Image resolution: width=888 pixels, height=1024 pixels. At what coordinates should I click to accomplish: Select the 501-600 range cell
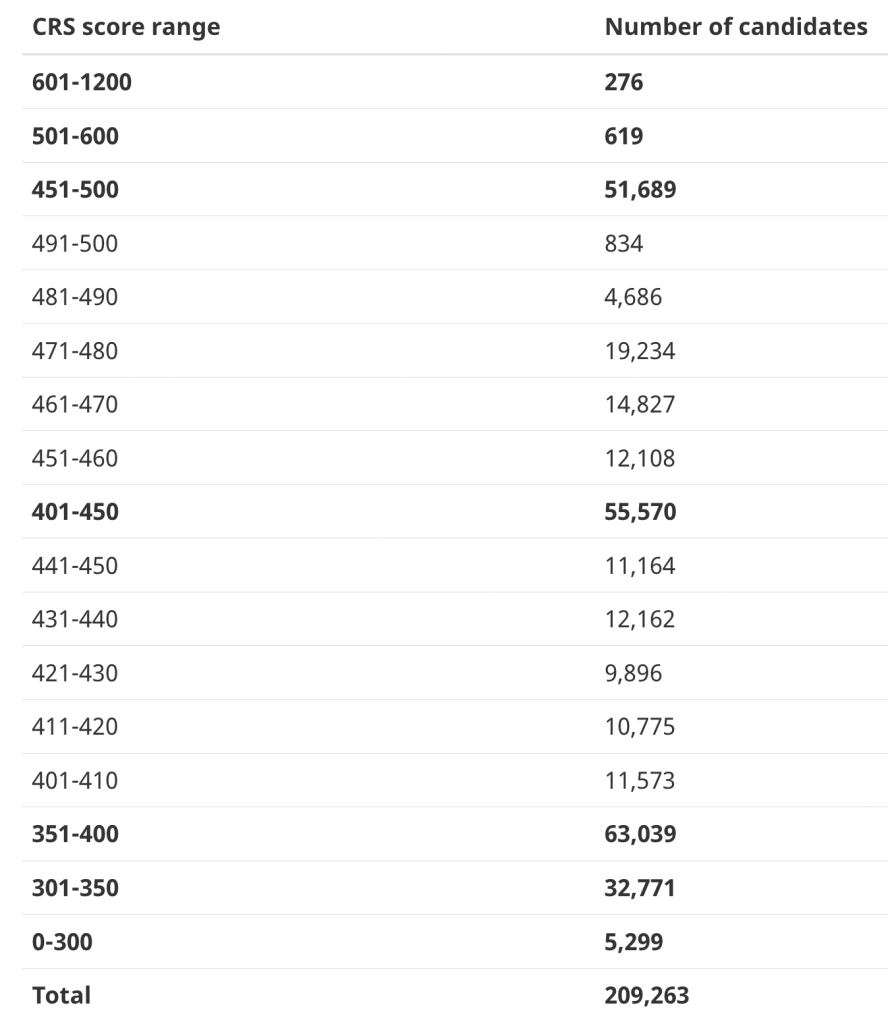[75, 136]
